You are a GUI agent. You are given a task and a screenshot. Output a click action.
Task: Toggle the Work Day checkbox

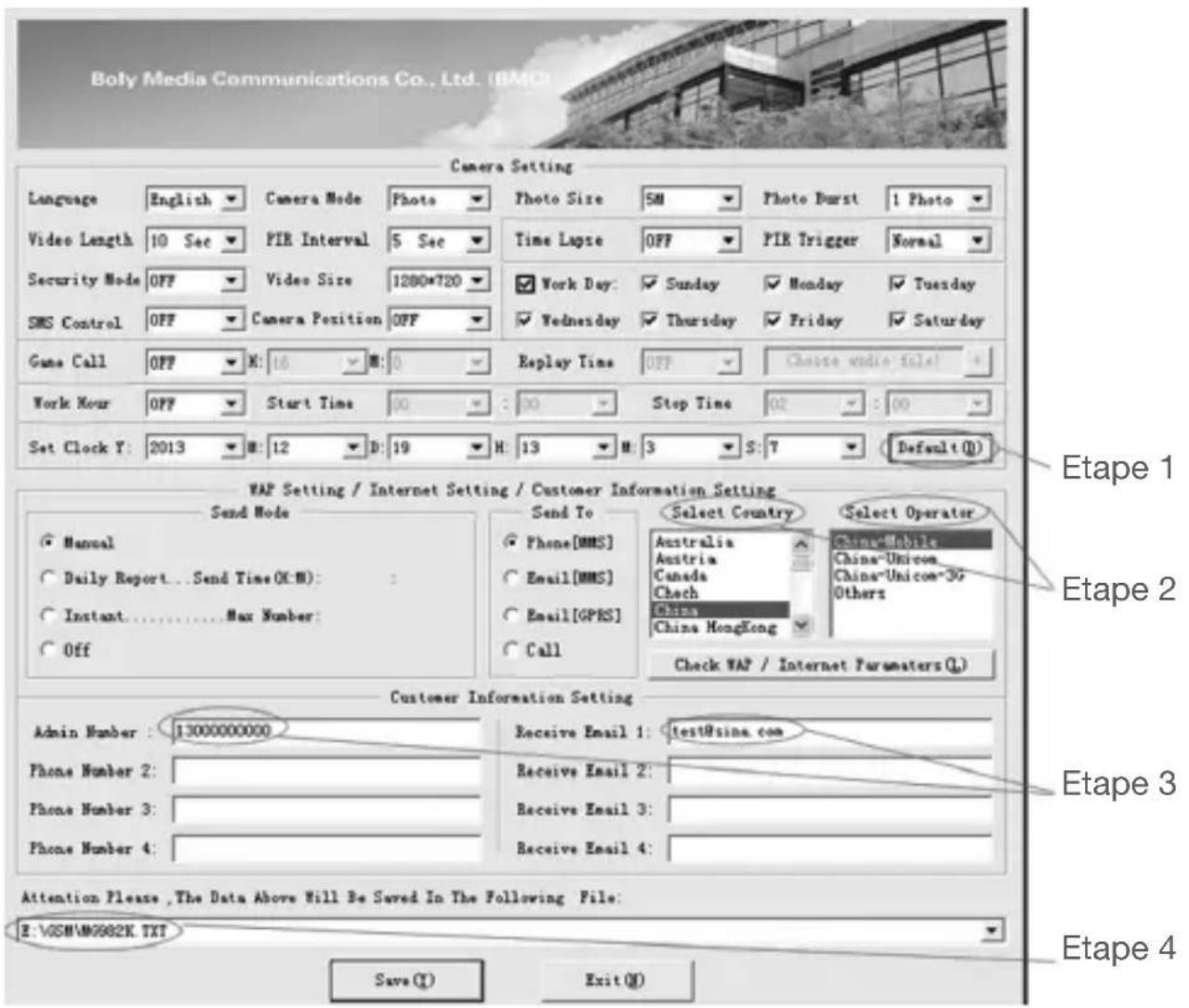click(x=525, y=284)
